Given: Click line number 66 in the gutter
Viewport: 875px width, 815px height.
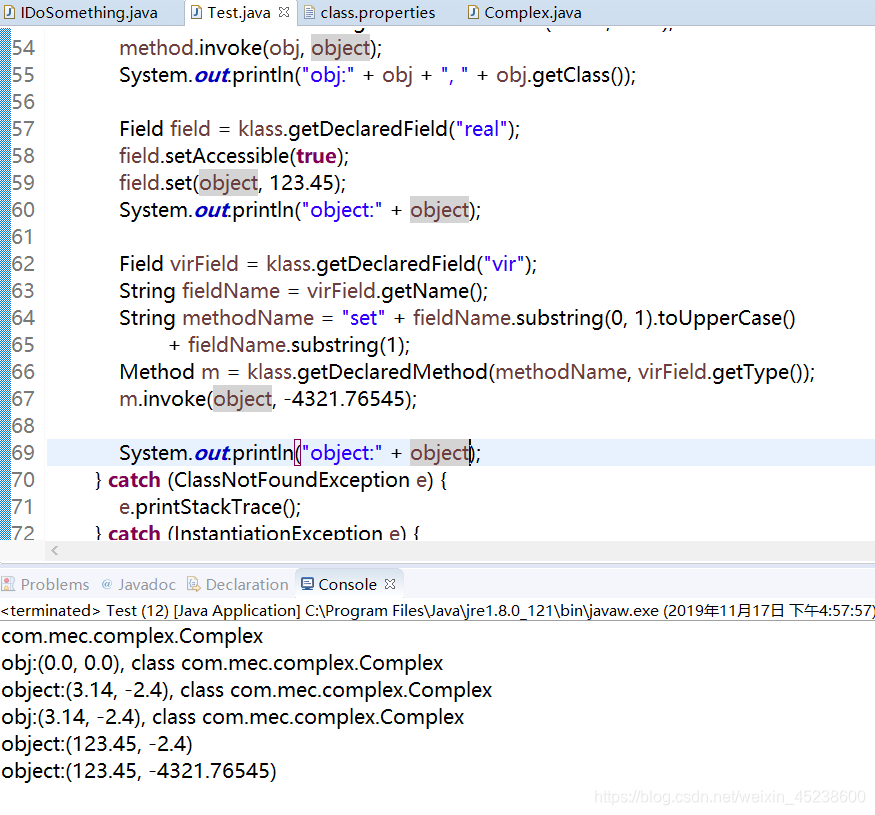Looking at the screenshot, I should (23, 372).
